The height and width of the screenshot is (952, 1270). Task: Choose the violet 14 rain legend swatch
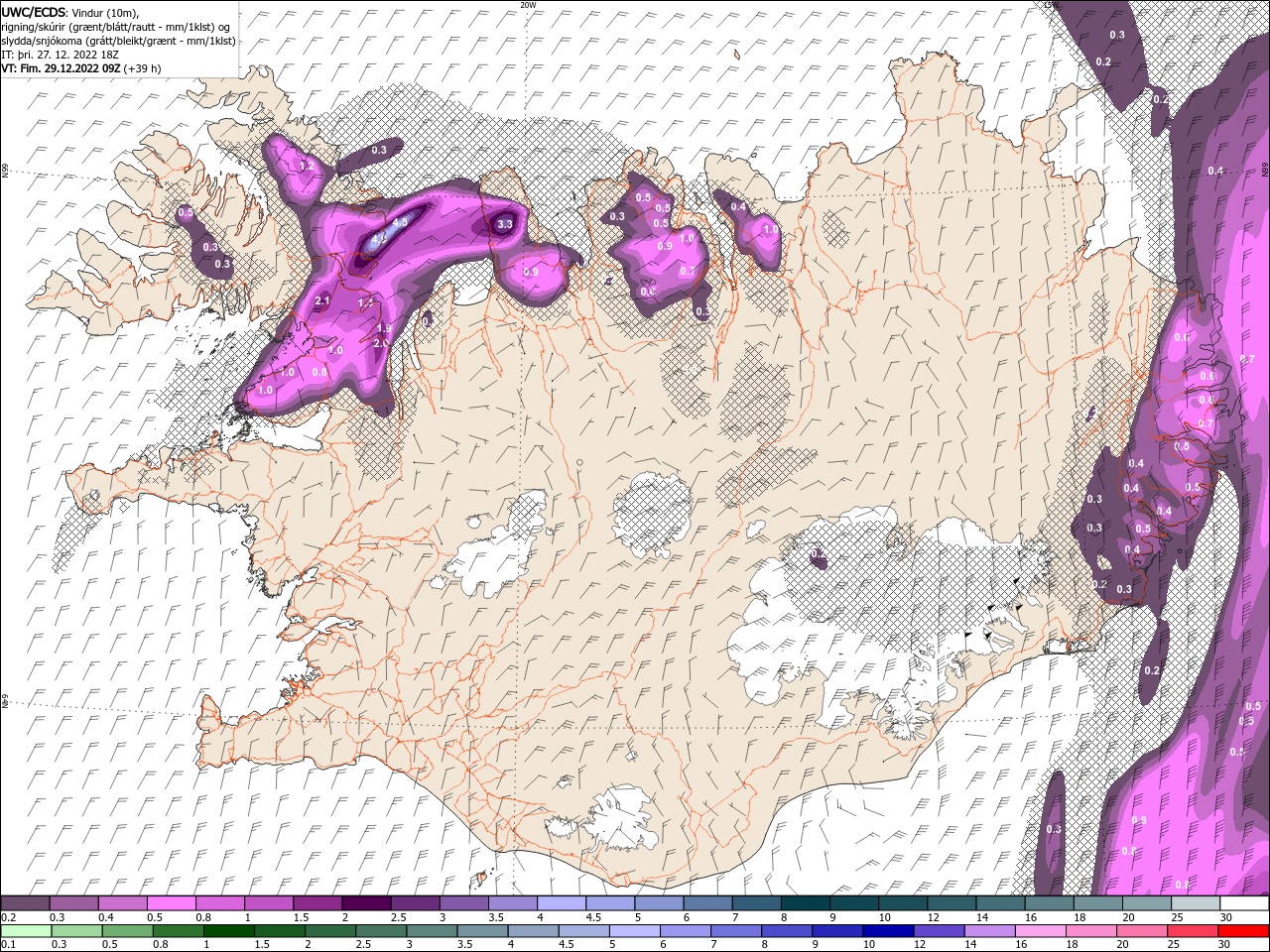pyautogui.click(x=990, y=931)
